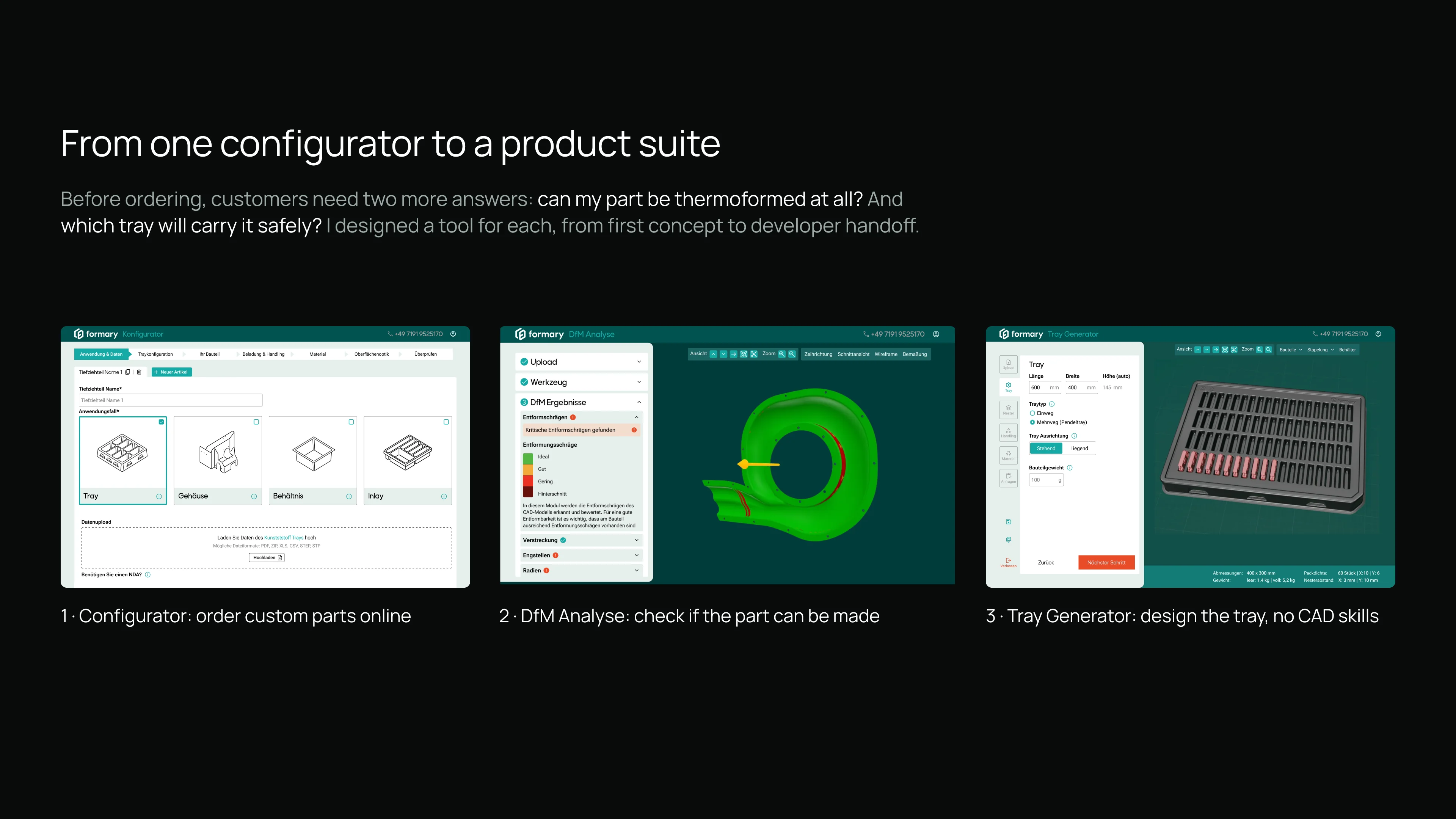Uncheck the Tray card checkbox
The width and height of the screenshot is (1456, 819).
tap(162, 422)
